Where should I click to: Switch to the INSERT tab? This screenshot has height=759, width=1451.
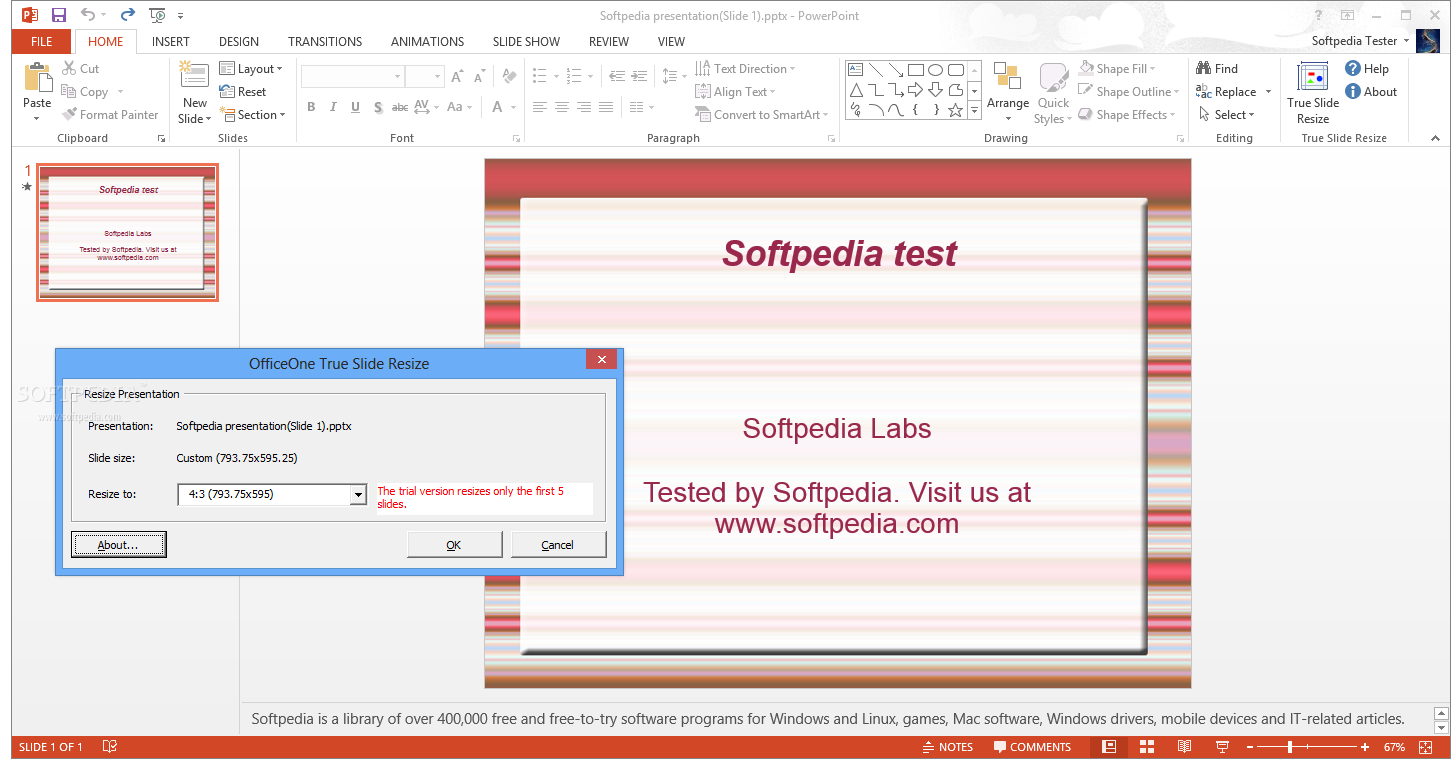coord(171,41)
